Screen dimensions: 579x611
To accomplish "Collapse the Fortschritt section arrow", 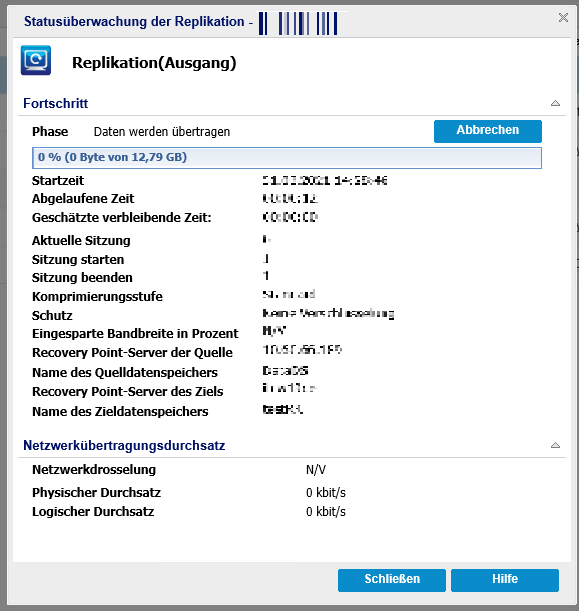I will click(x=555, y=103).
